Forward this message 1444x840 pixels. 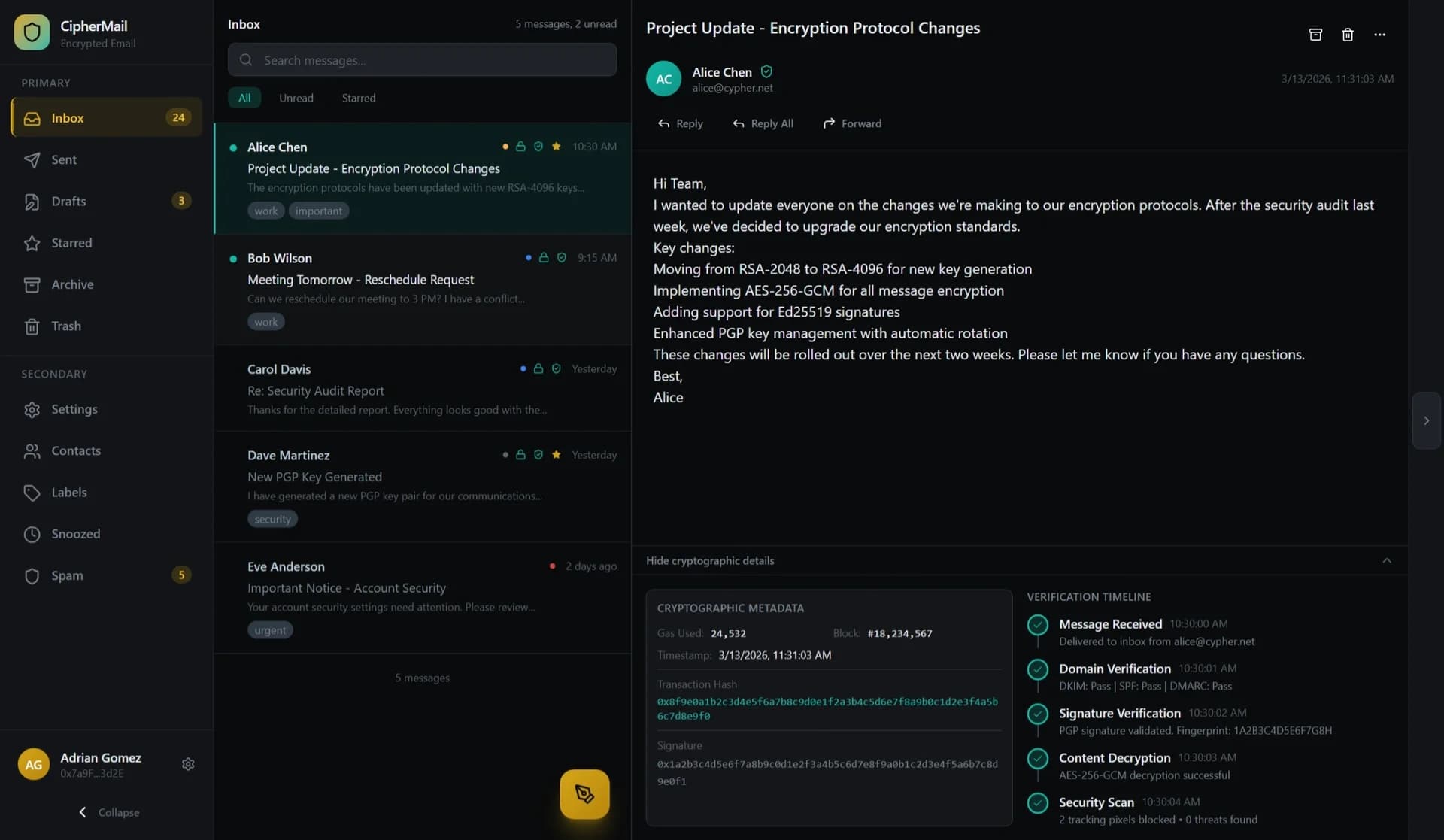(x=852, y=123)
